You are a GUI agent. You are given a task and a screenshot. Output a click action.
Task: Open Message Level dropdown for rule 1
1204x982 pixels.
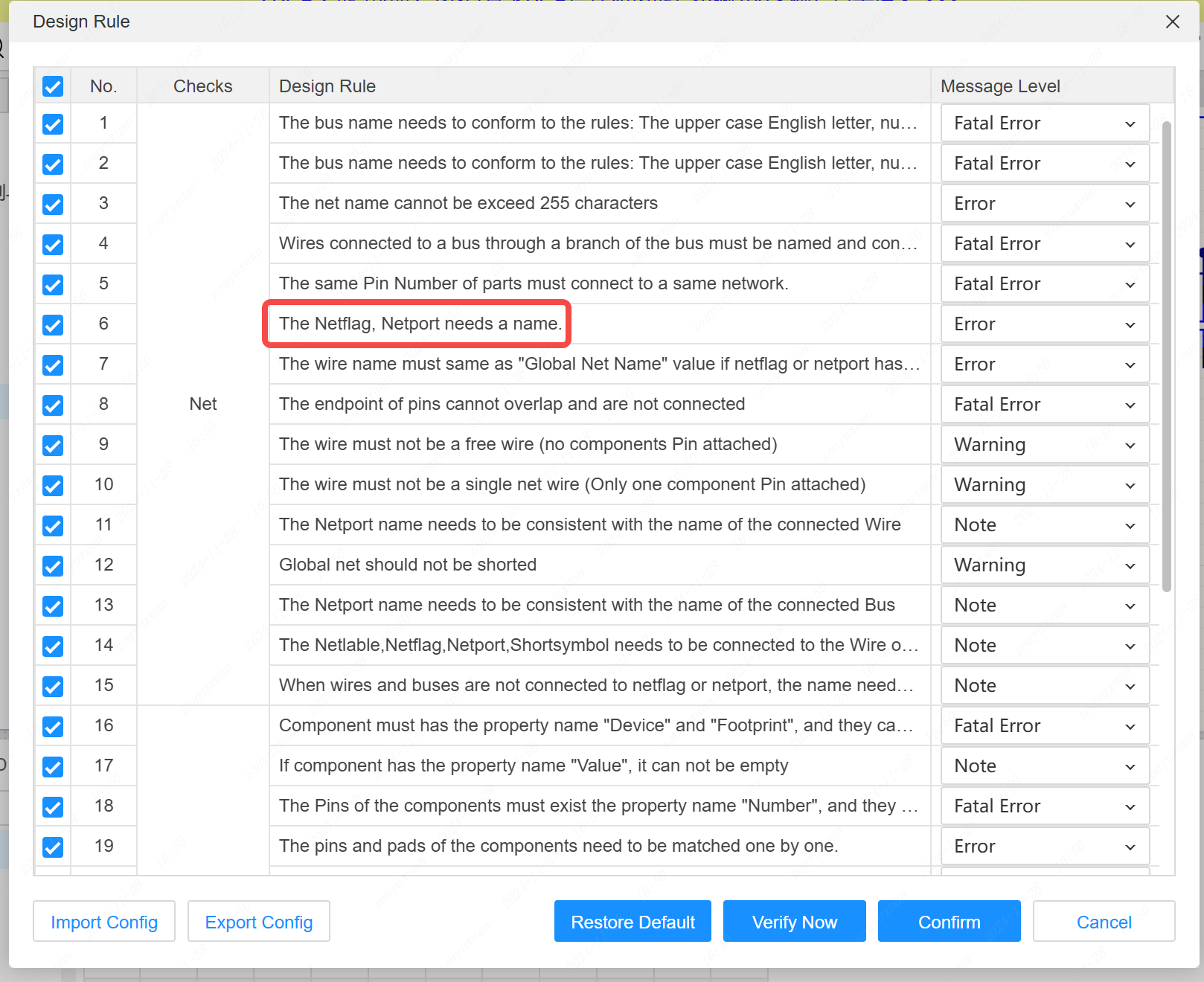(1044, 123)
